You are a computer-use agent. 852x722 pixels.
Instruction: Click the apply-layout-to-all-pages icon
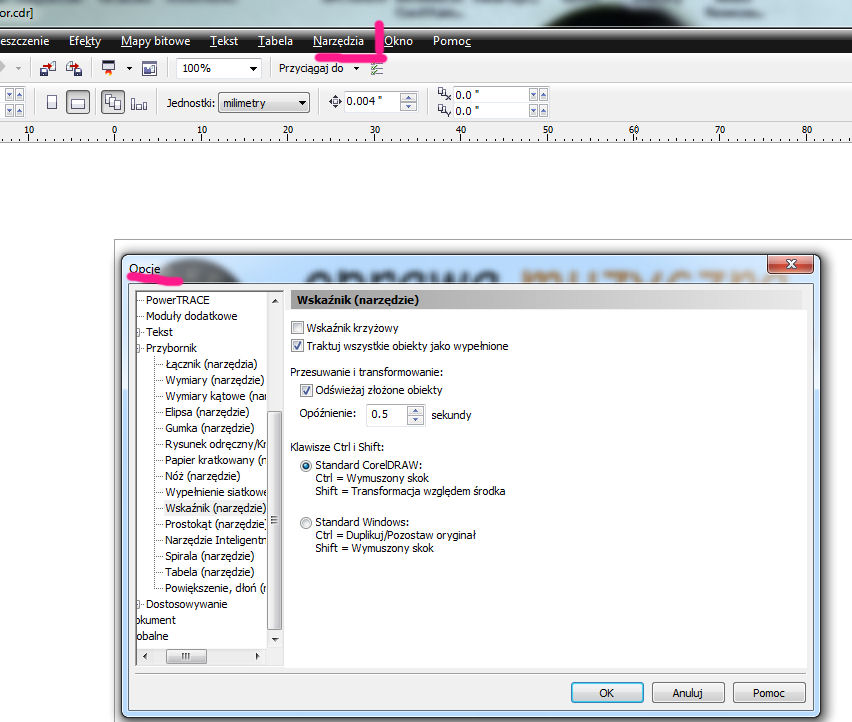click(113, 102)
